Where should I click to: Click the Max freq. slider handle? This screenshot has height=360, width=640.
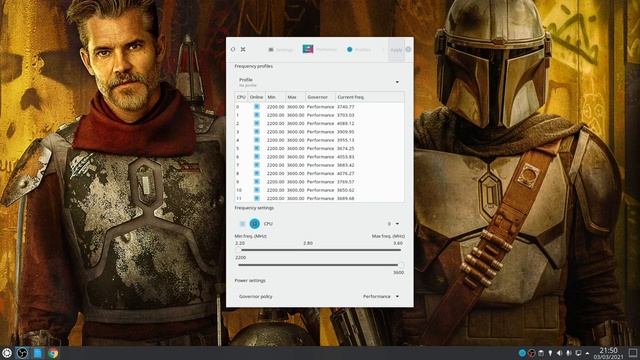coord(401,265)
